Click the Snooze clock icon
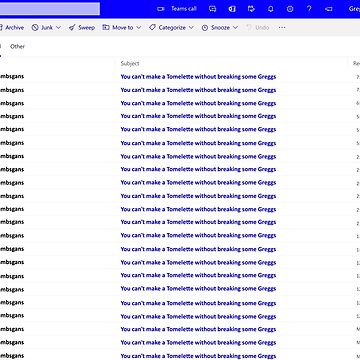 (205, 28)
